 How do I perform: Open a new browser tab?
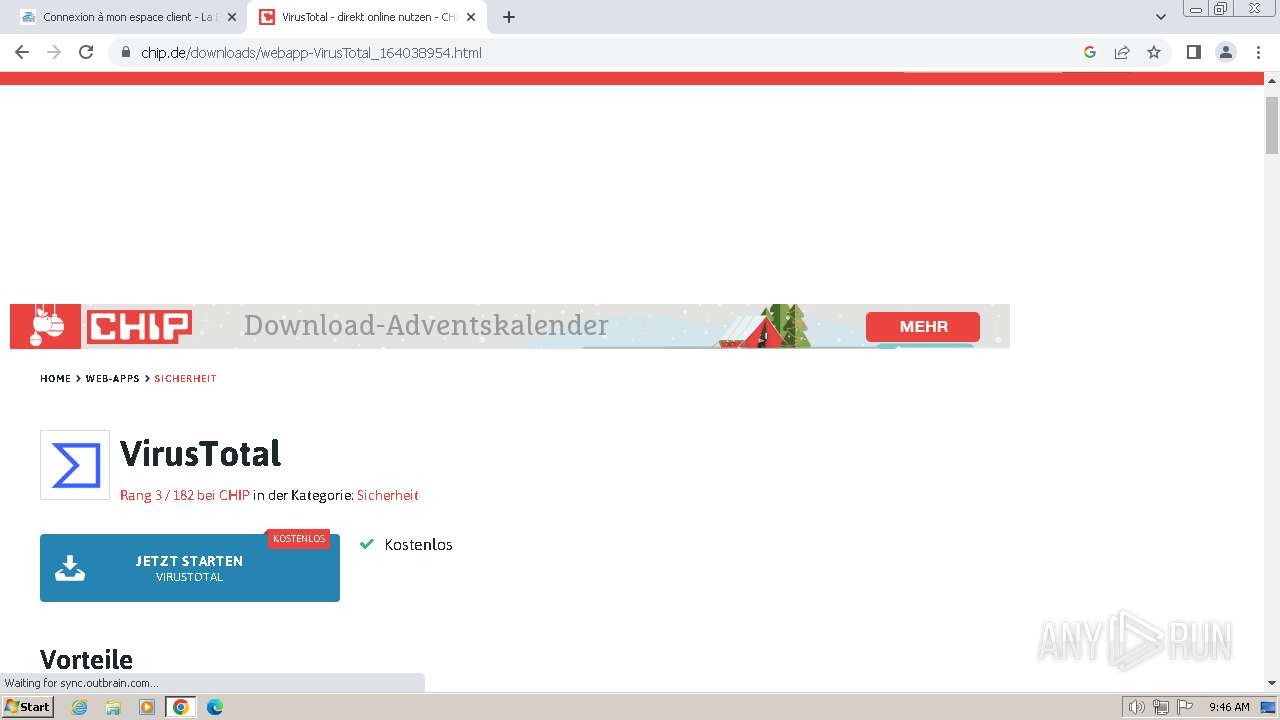(x=509, y=17)
